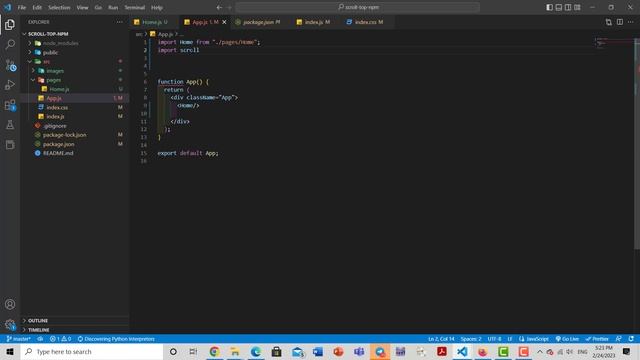Click the editor vertical scrollbar
Screen dimensions: 640x360
637,143
